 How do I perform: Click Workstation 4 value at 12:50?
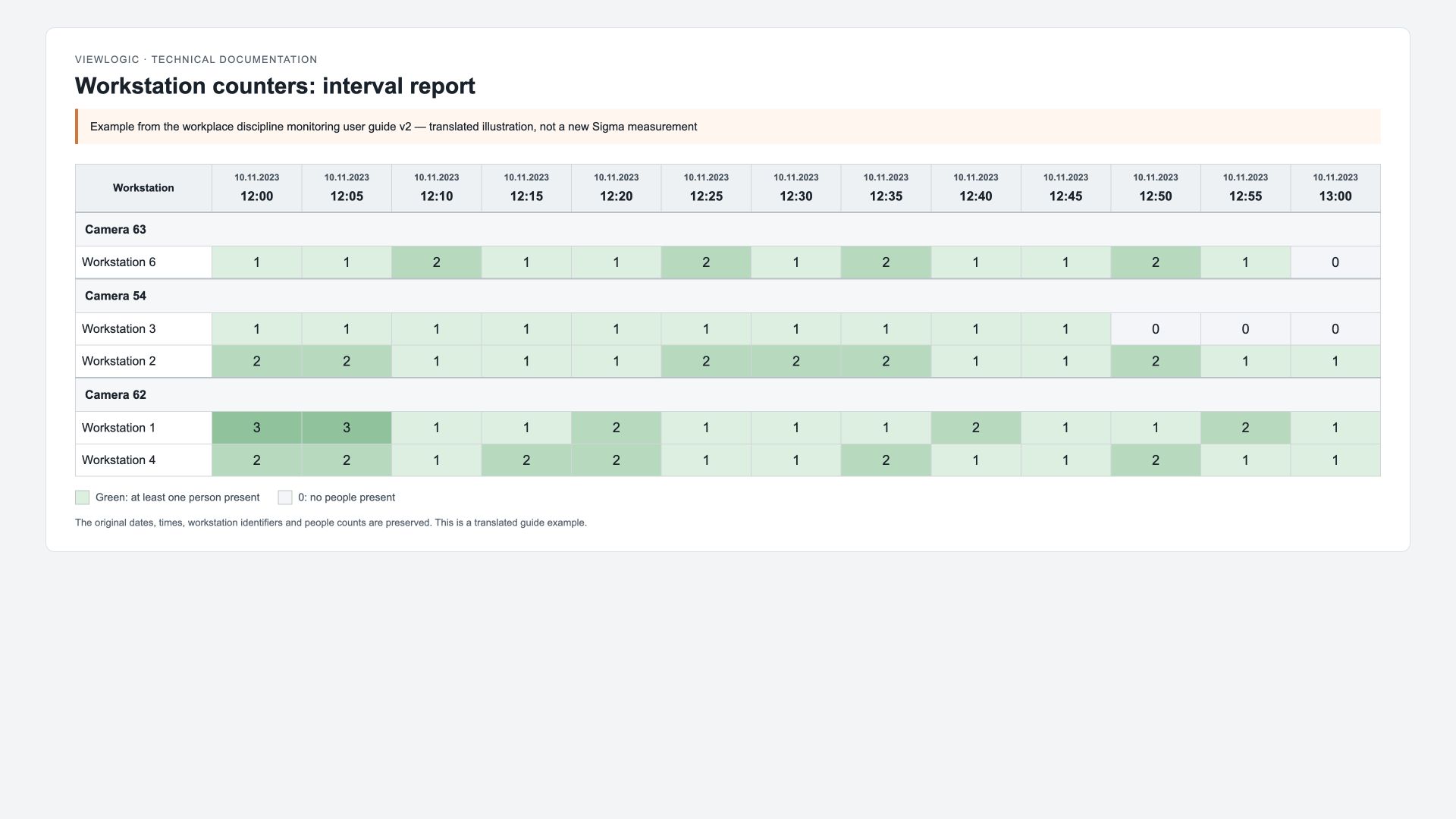(1156, 460)
